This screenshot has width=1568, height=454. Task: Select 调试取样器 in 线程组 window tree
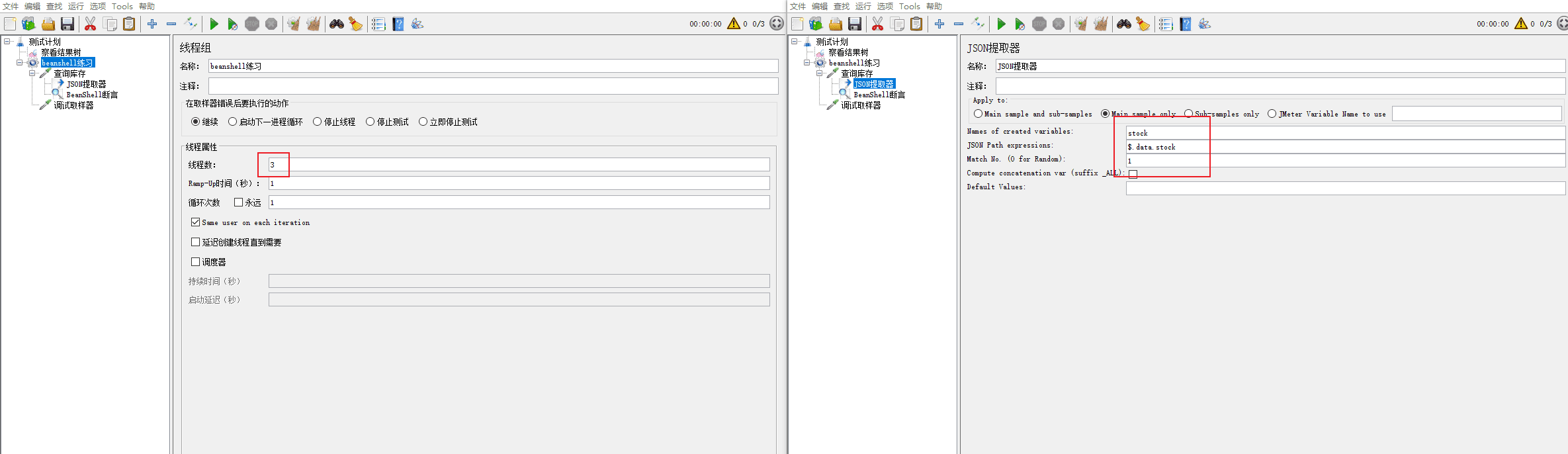point(73,105)
